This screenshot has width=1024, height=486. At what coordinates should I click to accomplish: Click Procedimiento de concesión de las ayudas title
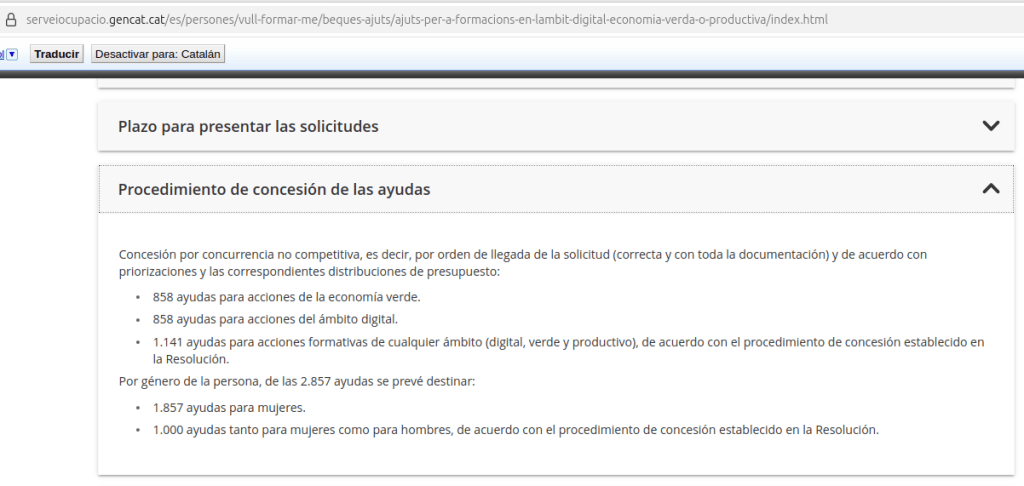274,189
